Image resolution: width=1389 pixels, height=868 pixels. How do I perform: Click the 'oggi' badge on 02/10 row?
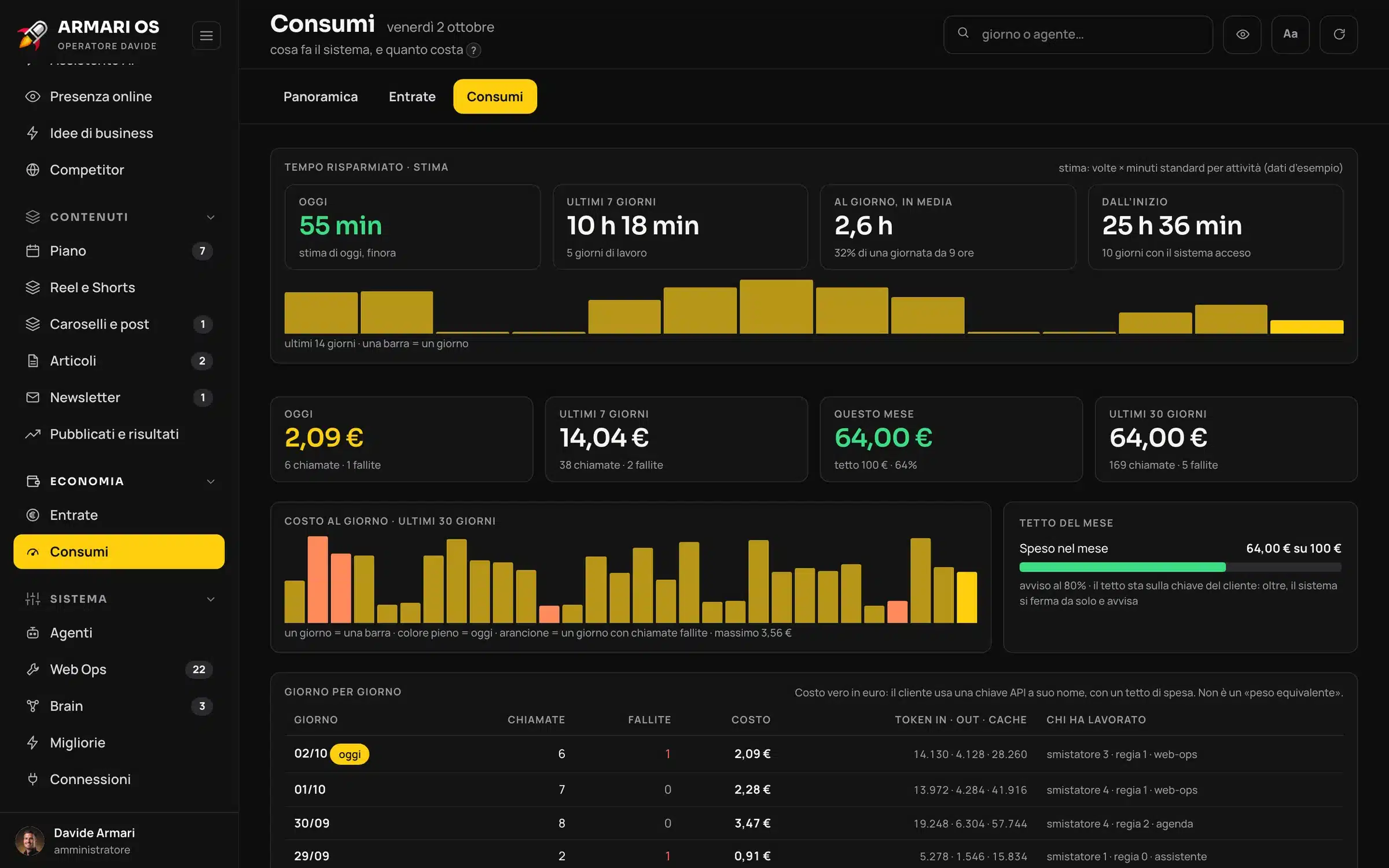(350, 754)
